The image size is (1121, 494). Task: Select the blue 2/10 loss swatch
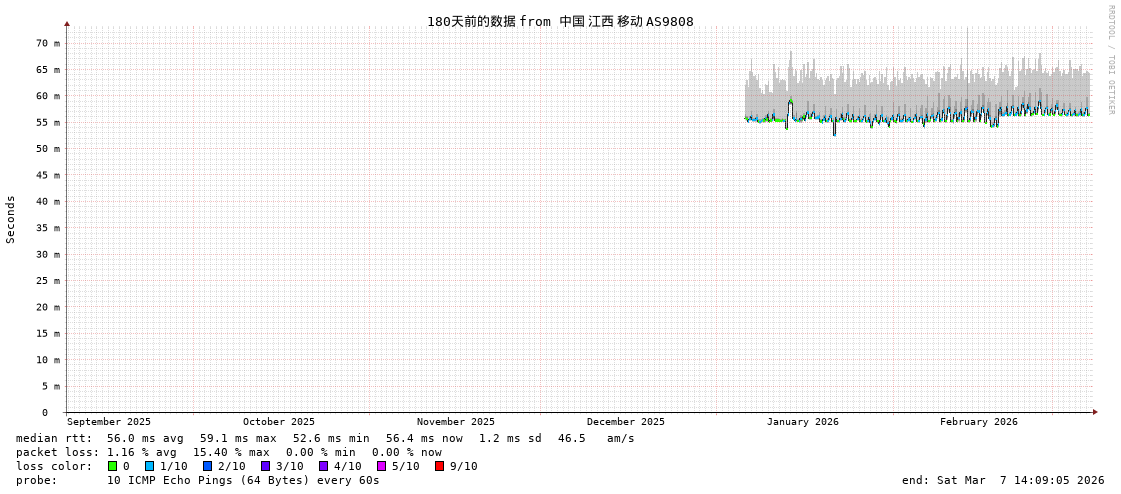[207, 466]
